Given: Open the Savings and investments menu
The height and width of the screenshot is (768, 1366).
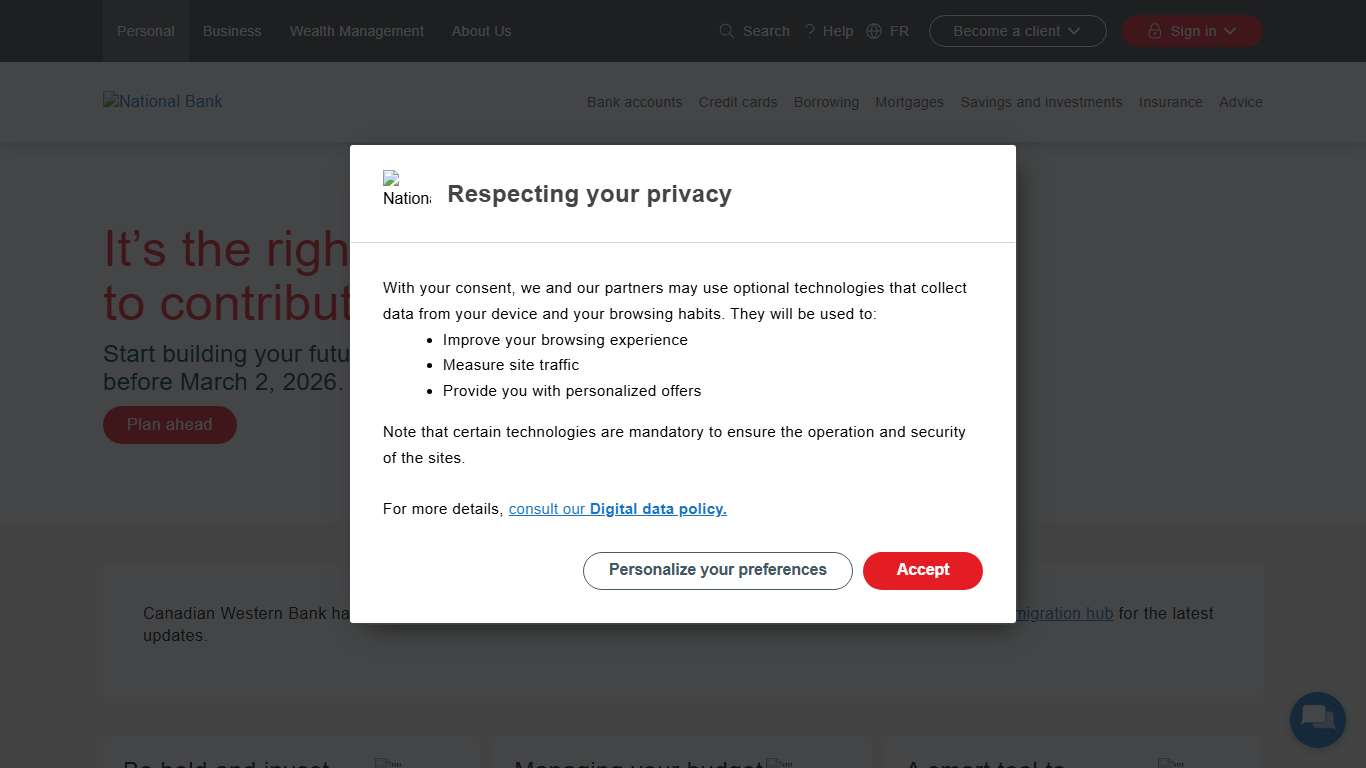Looking at the screenshot, I should pos(1041,102).
